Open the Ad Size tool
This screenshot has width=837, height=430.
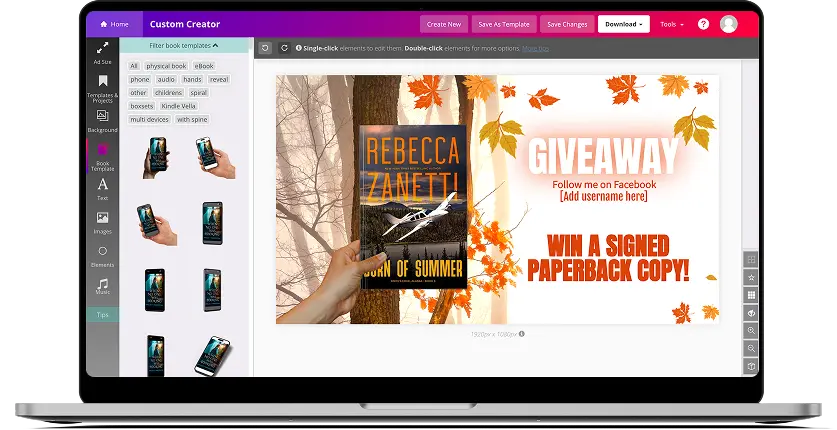[102, 53]
